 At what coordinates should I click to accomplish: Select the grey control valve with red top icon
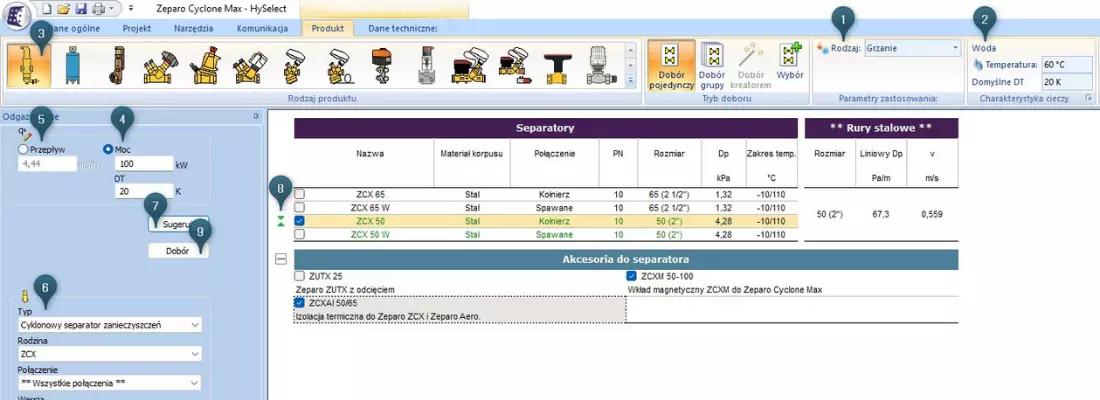pos(427,65)
